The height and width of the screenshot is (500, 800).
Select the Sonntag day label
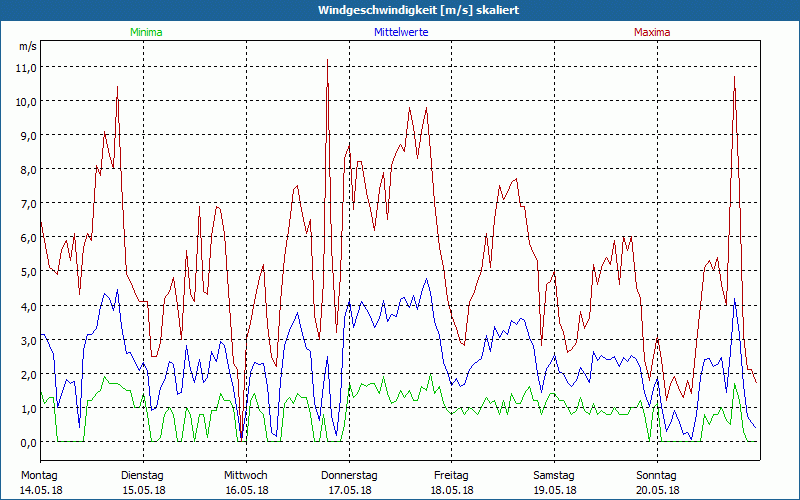point(656,475)
